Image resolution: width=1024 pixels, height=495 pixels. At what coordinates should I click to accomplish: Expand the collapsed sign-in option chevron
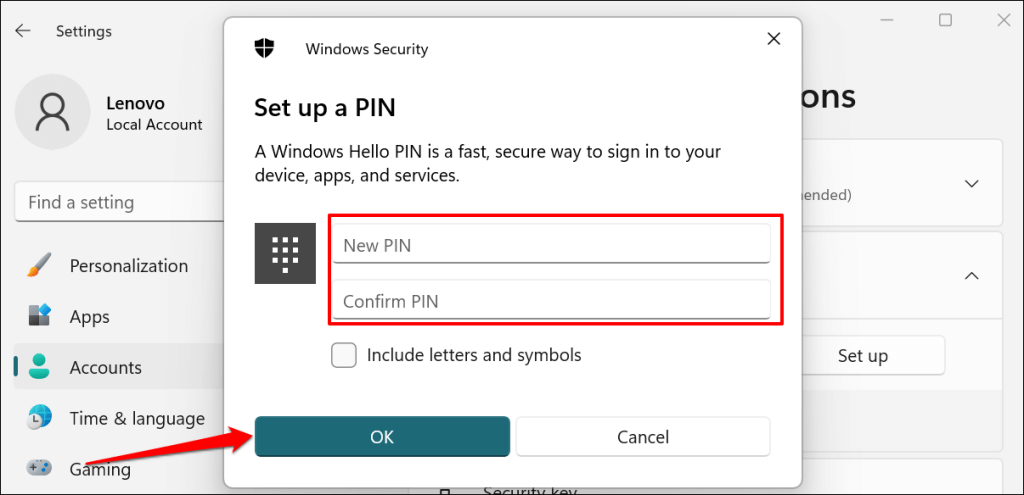[970, 184]
